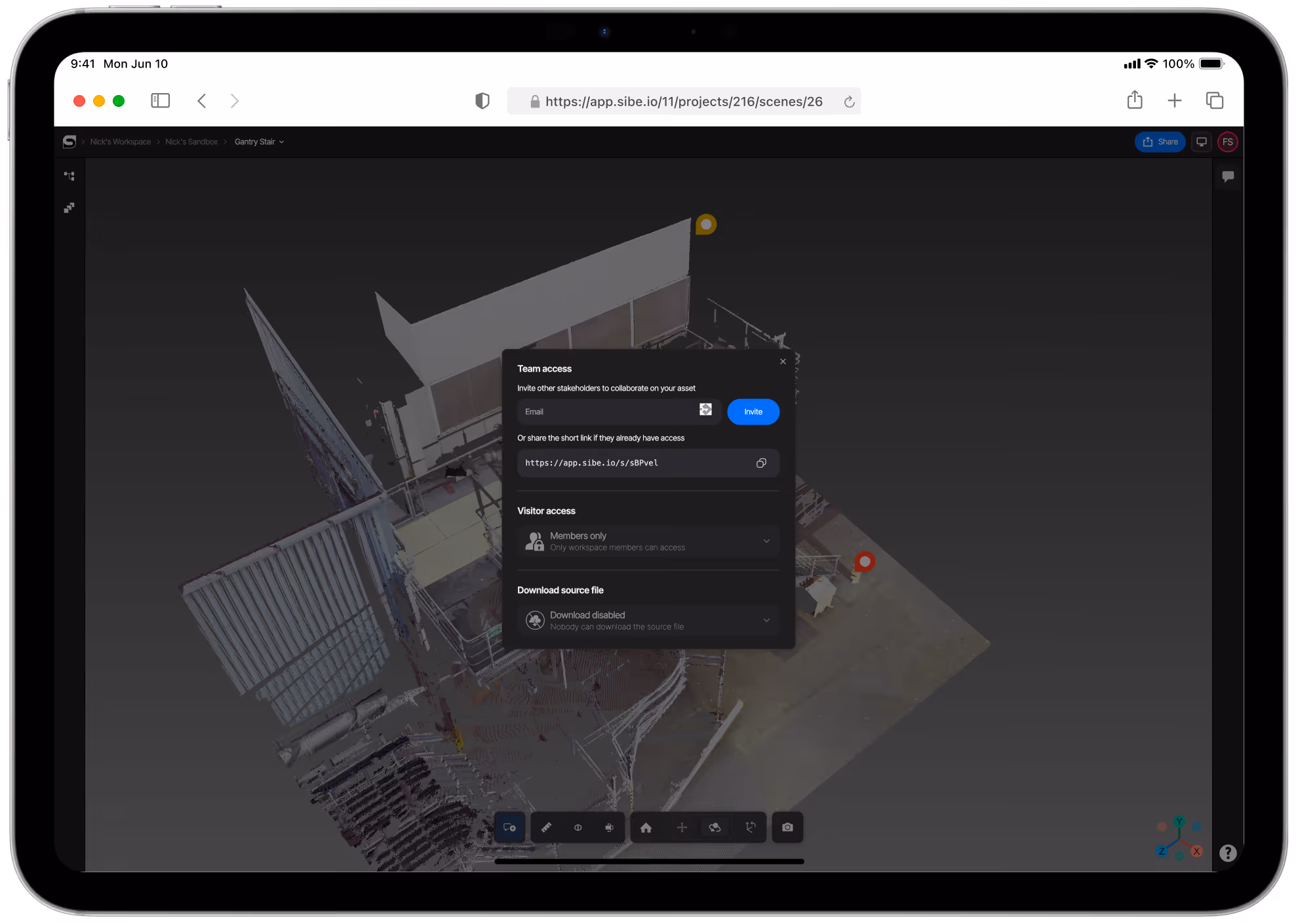Click the Sibe logo home icon

(x=69, y=142)
